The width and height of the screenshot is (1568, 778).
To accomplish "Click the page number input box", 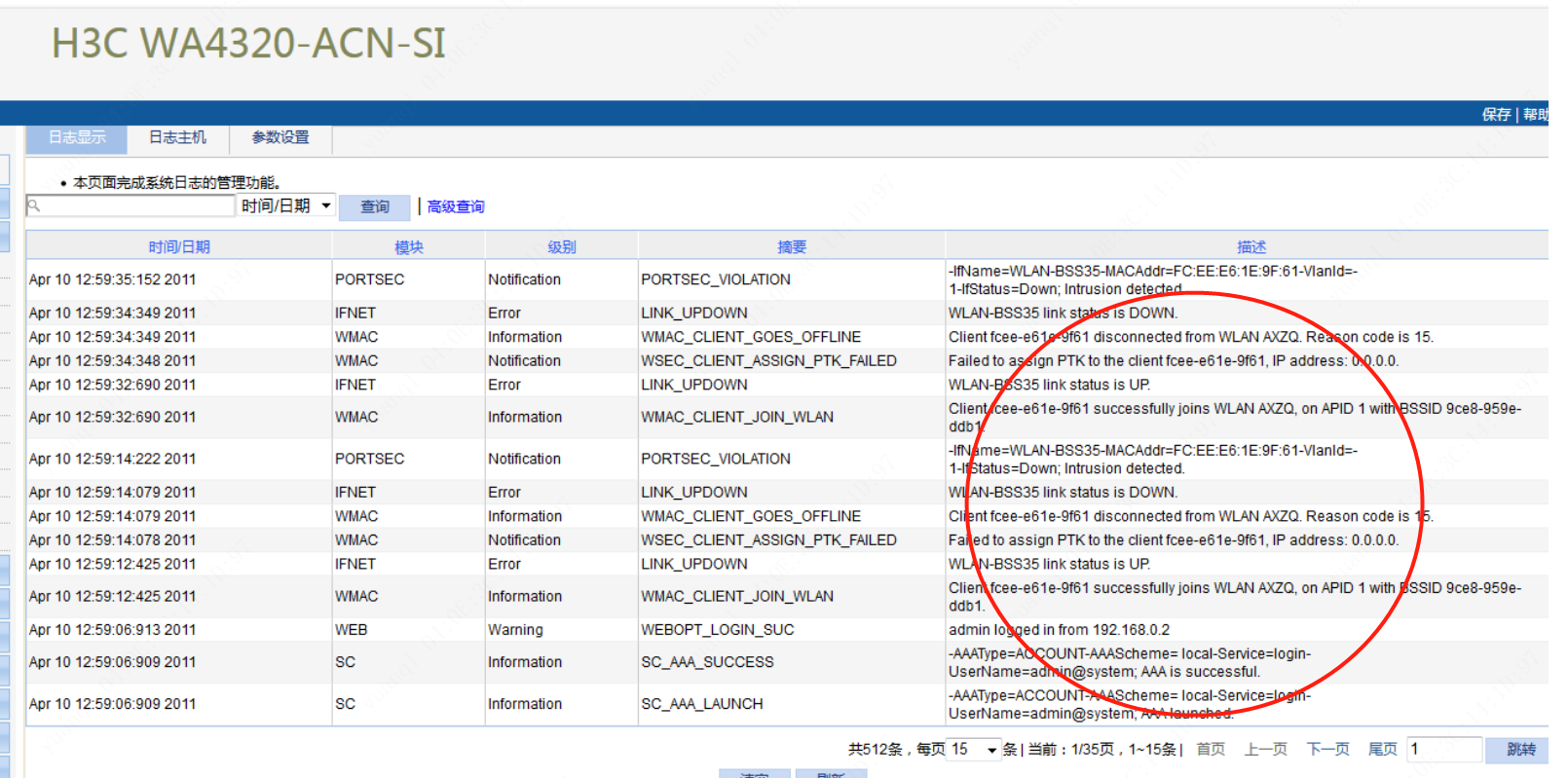I will coord(1444,749).
